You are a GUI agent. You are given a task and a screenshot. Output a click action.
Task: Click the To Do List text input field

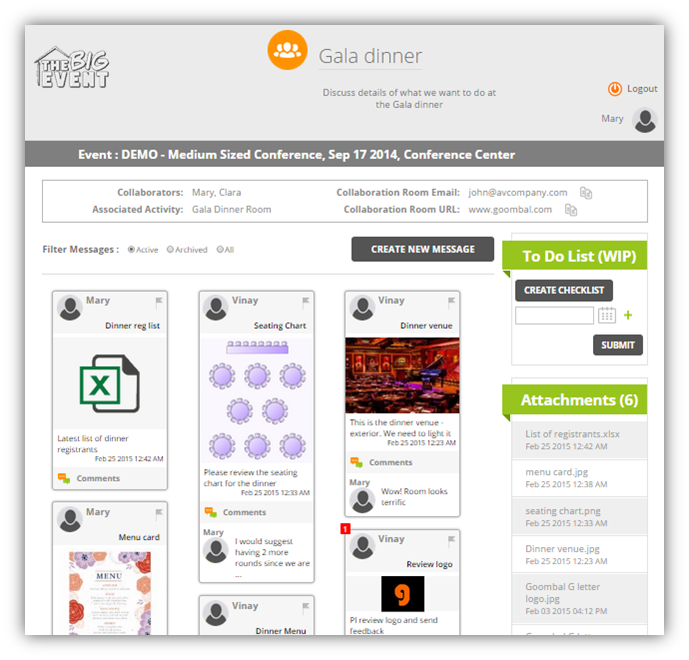coord(554,315)
